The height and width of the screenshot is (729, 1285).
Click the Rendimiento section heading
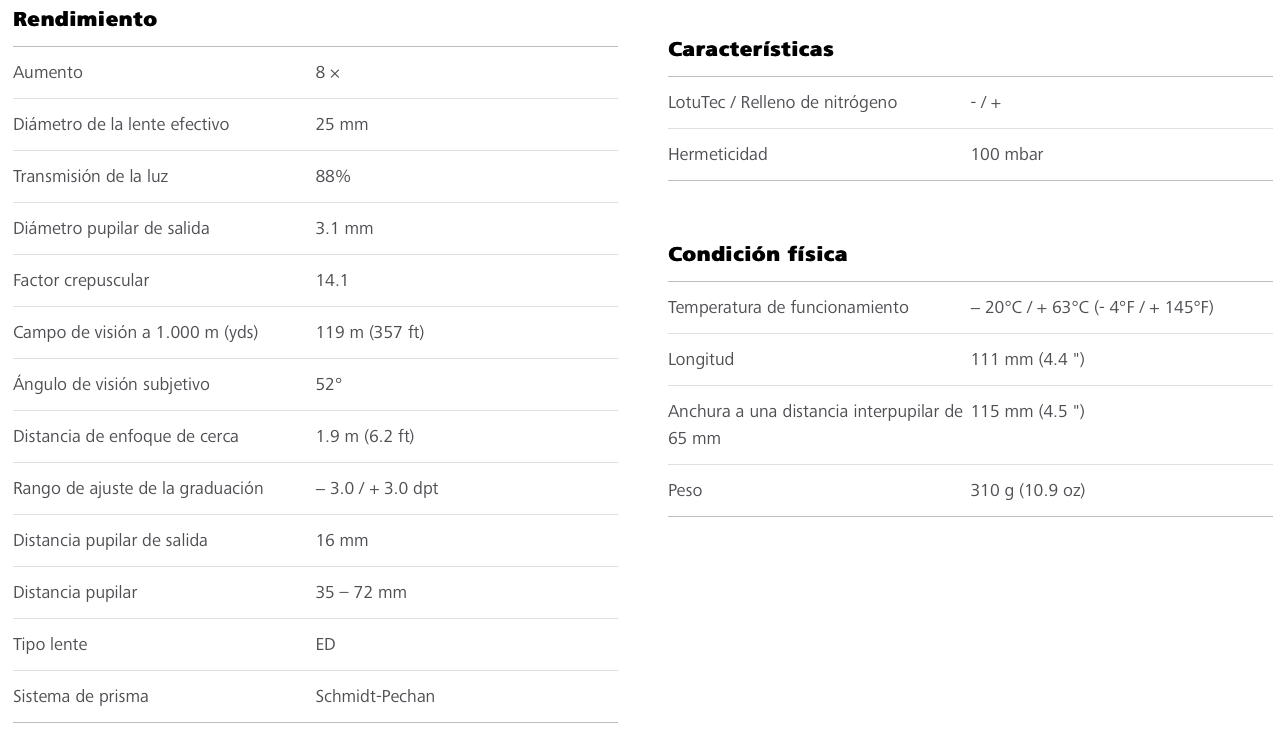click(x=85, y=19)
